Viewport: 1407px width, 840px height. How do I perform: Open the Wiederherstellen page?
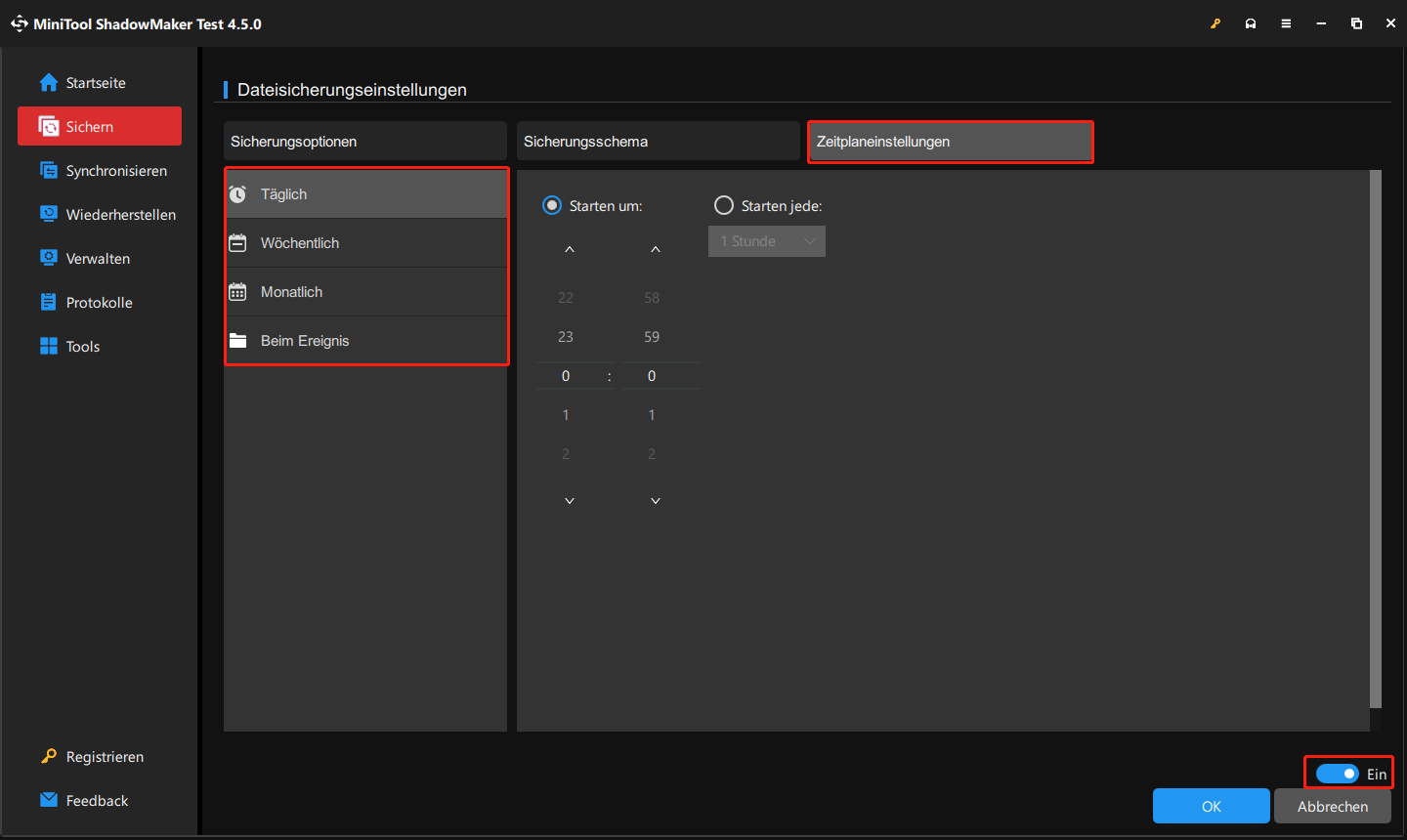[x=100, y=215]
